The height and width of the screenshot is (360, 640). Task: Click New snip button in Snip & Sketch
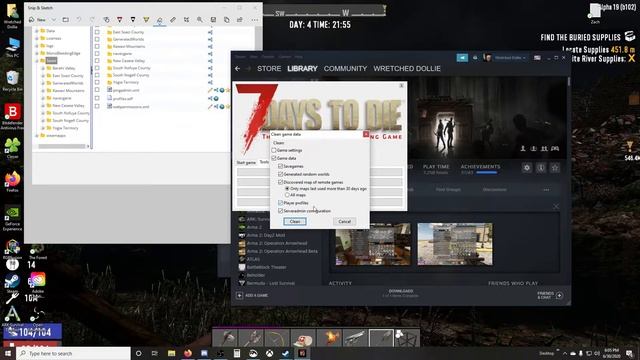pyautogui.click(x=38, y=20)
